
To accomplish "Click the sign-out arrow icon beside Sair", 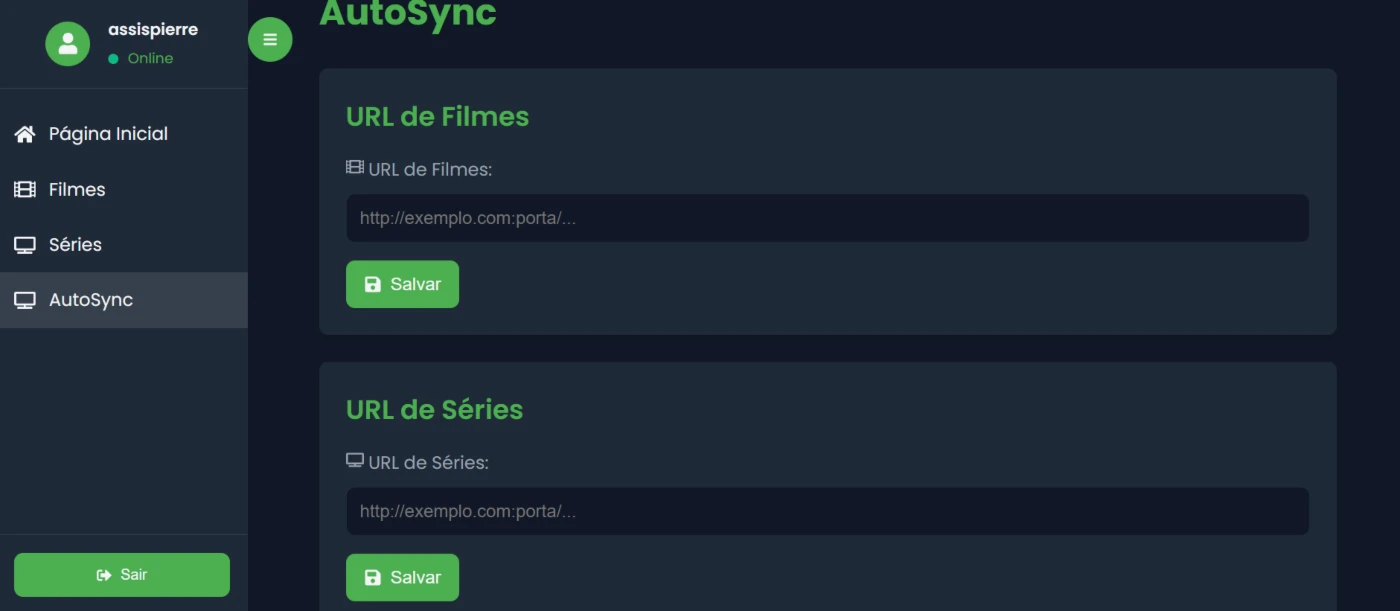I will click(x=104, y=575).
